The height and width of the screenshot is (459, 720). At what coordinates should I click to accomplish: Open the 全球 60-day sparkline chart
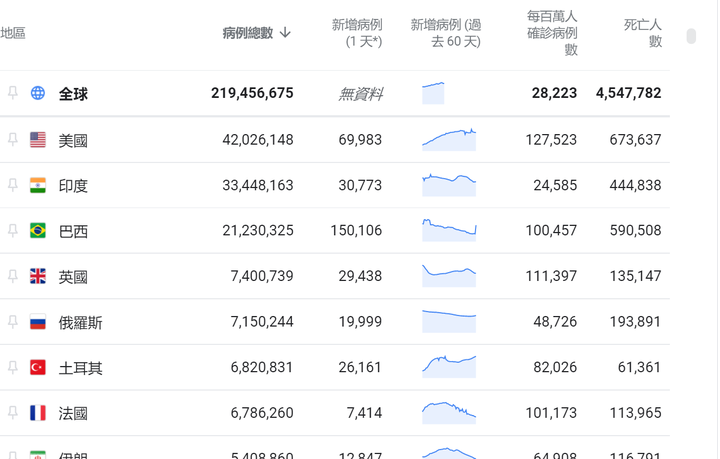tap(433, 93)
